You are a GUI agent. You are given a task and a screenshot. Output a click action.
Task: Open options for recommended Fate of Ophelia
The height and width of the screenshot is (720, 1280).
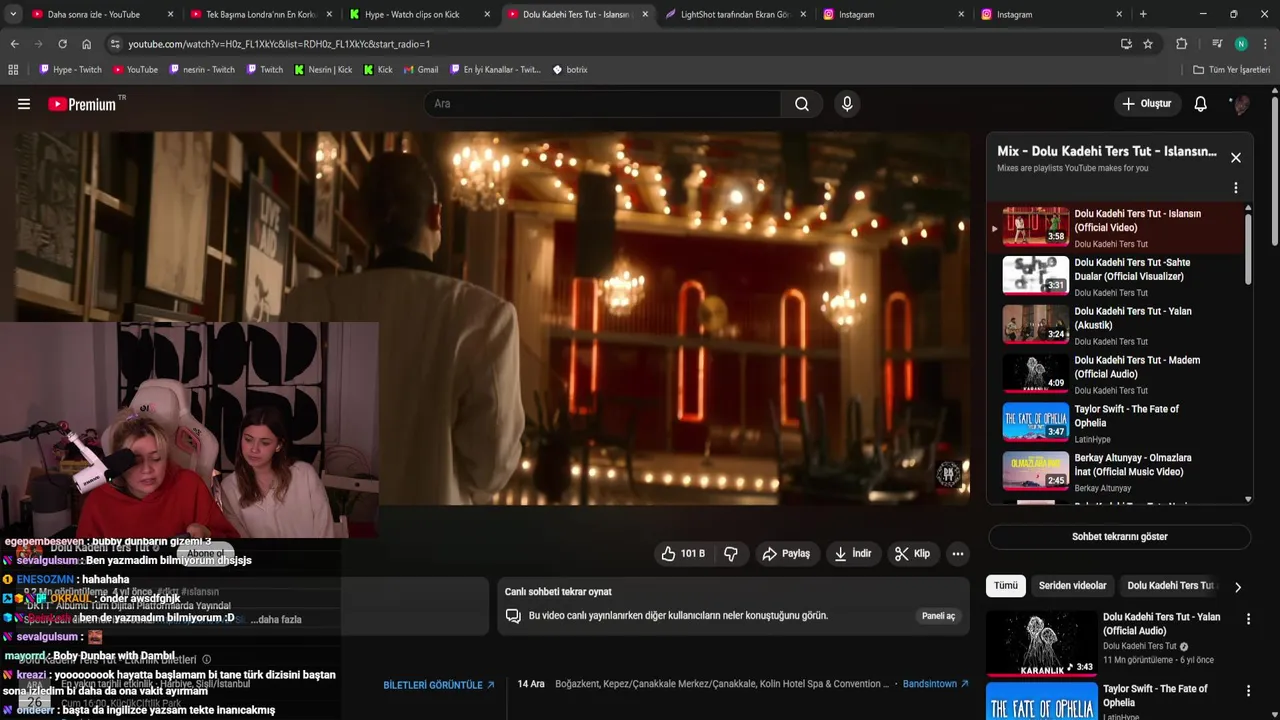click(1248, 691)
